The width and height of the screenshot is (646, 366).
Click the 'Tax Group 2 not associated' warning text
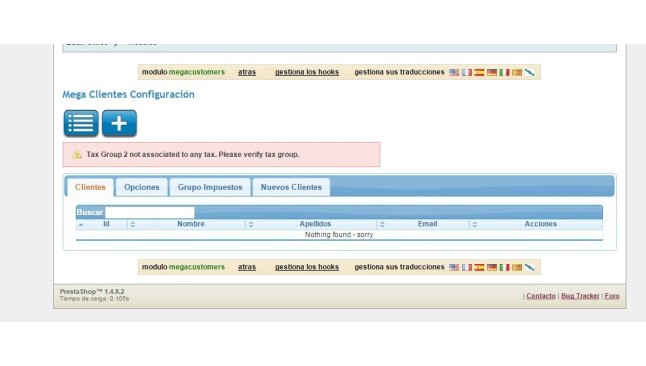193,155
